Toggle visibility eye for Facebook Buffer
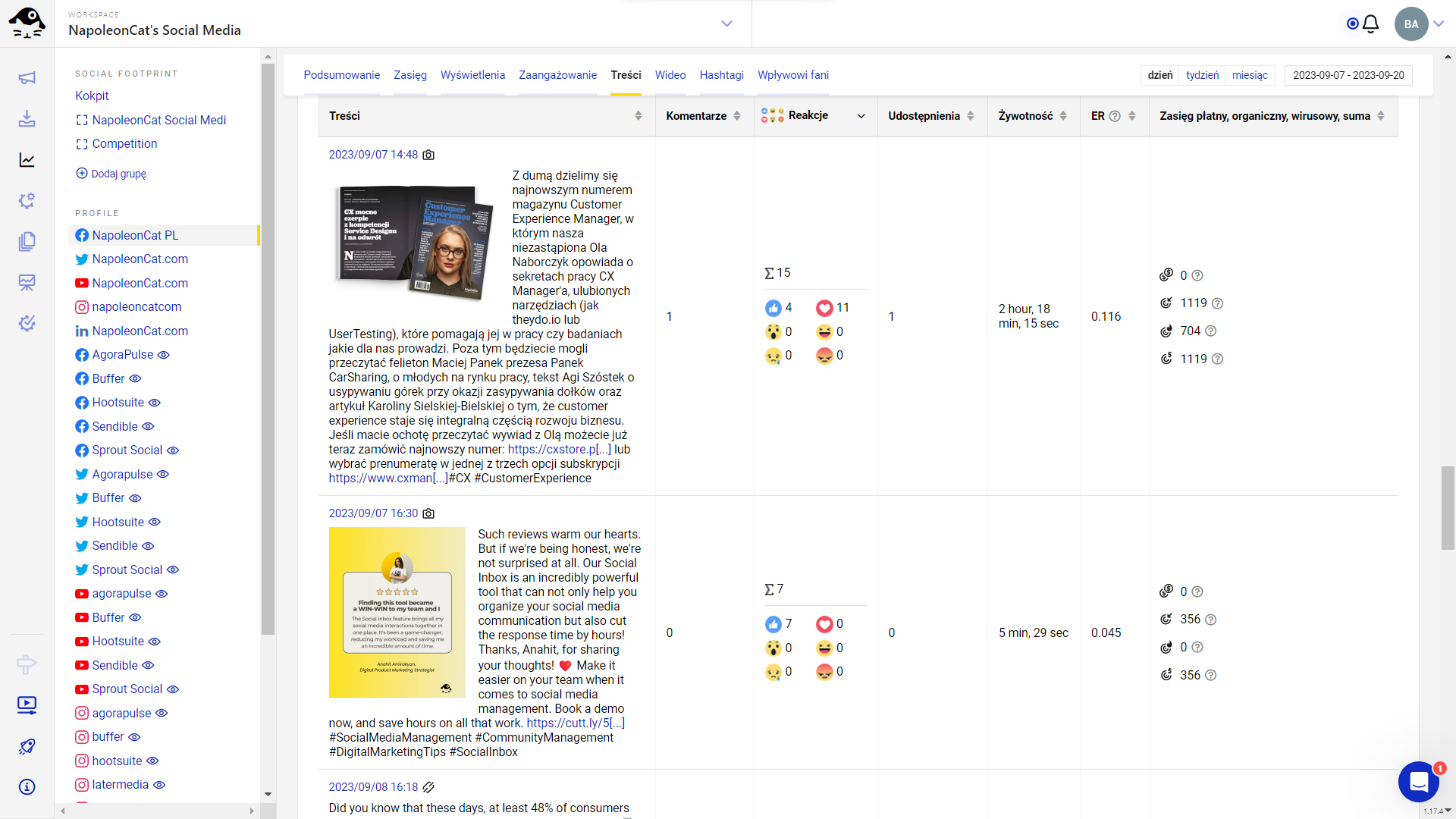The image size is (1456, 819). (135, 378)
